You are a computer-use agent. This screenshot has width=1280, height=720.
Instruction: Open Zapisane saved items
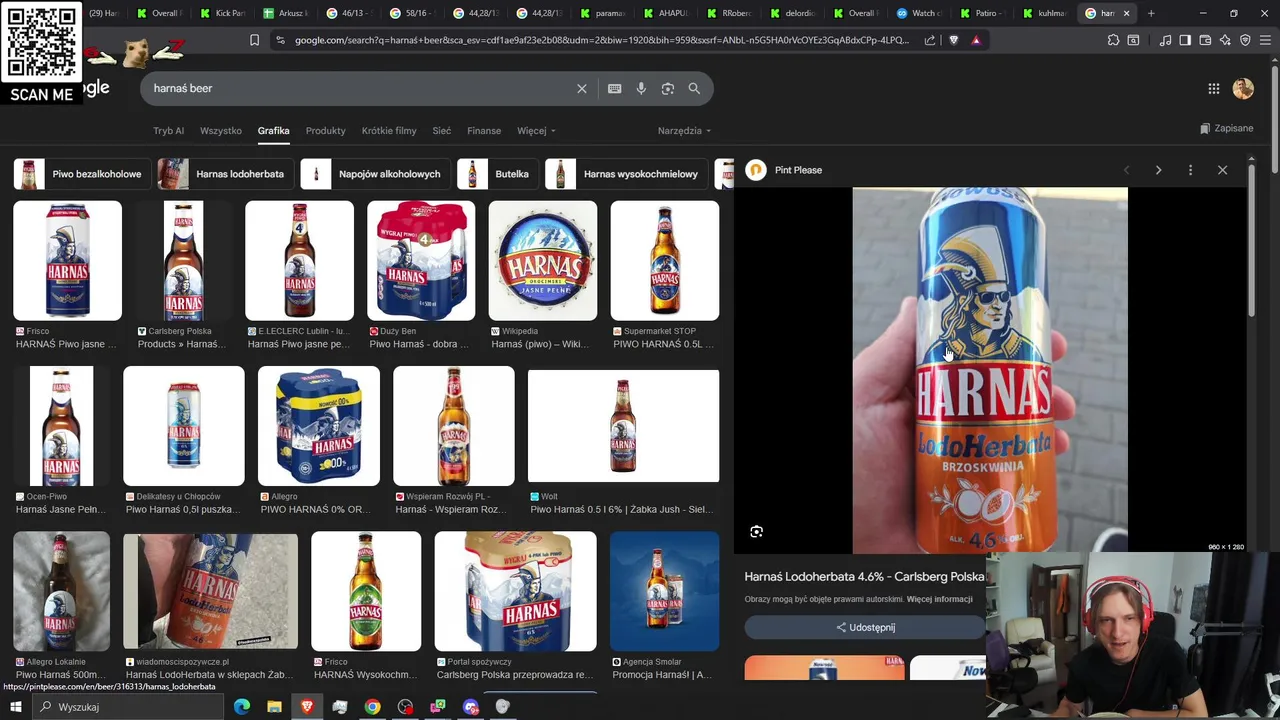(1226, 128)
